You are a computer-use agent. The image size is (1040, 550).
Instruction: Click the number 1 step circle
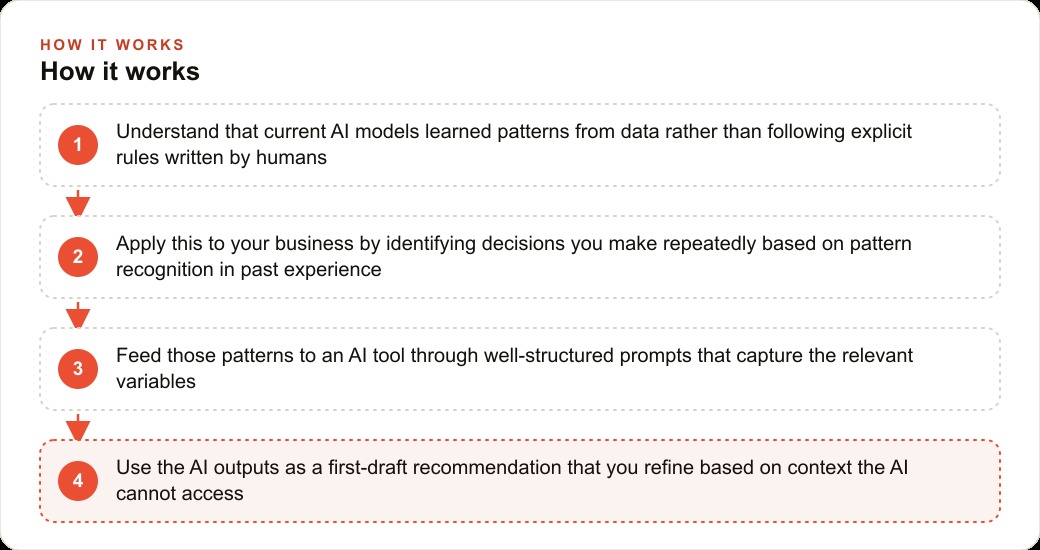(78, 145)
